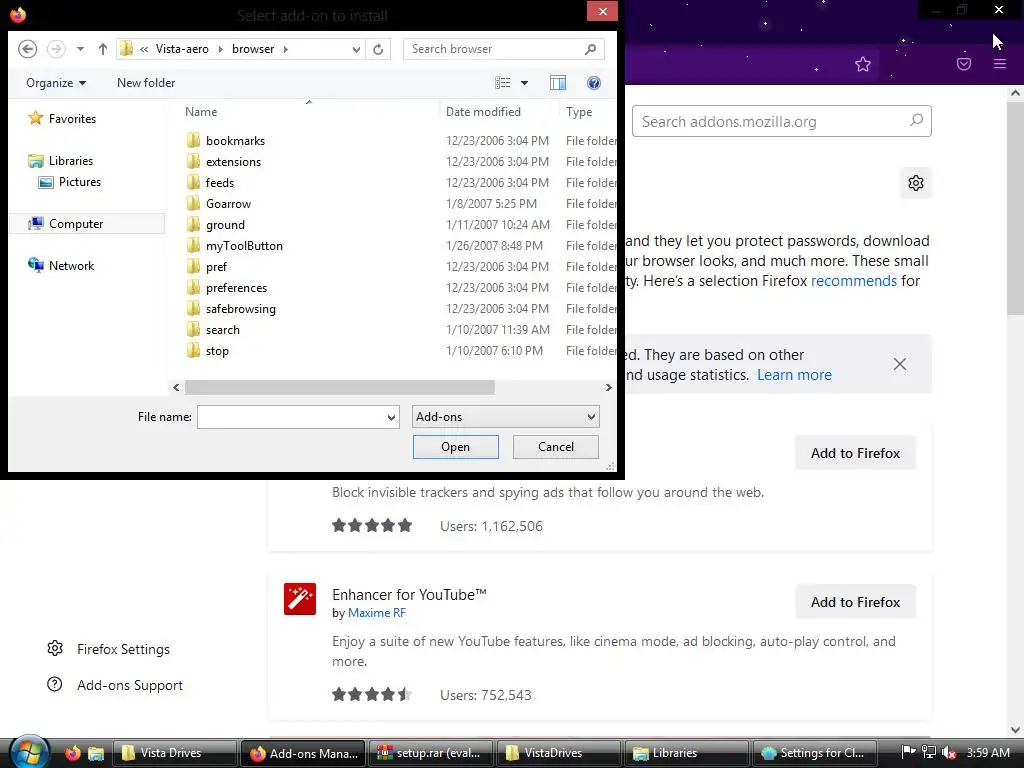Go back in file dialog
1024x768 pixels.
tap(27, 49)
